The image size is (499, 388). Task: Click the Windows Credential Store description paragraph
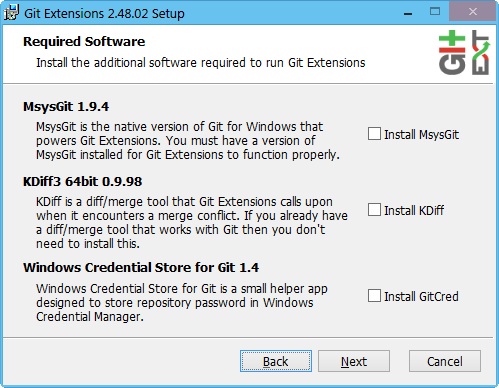[x=182, y=303]
